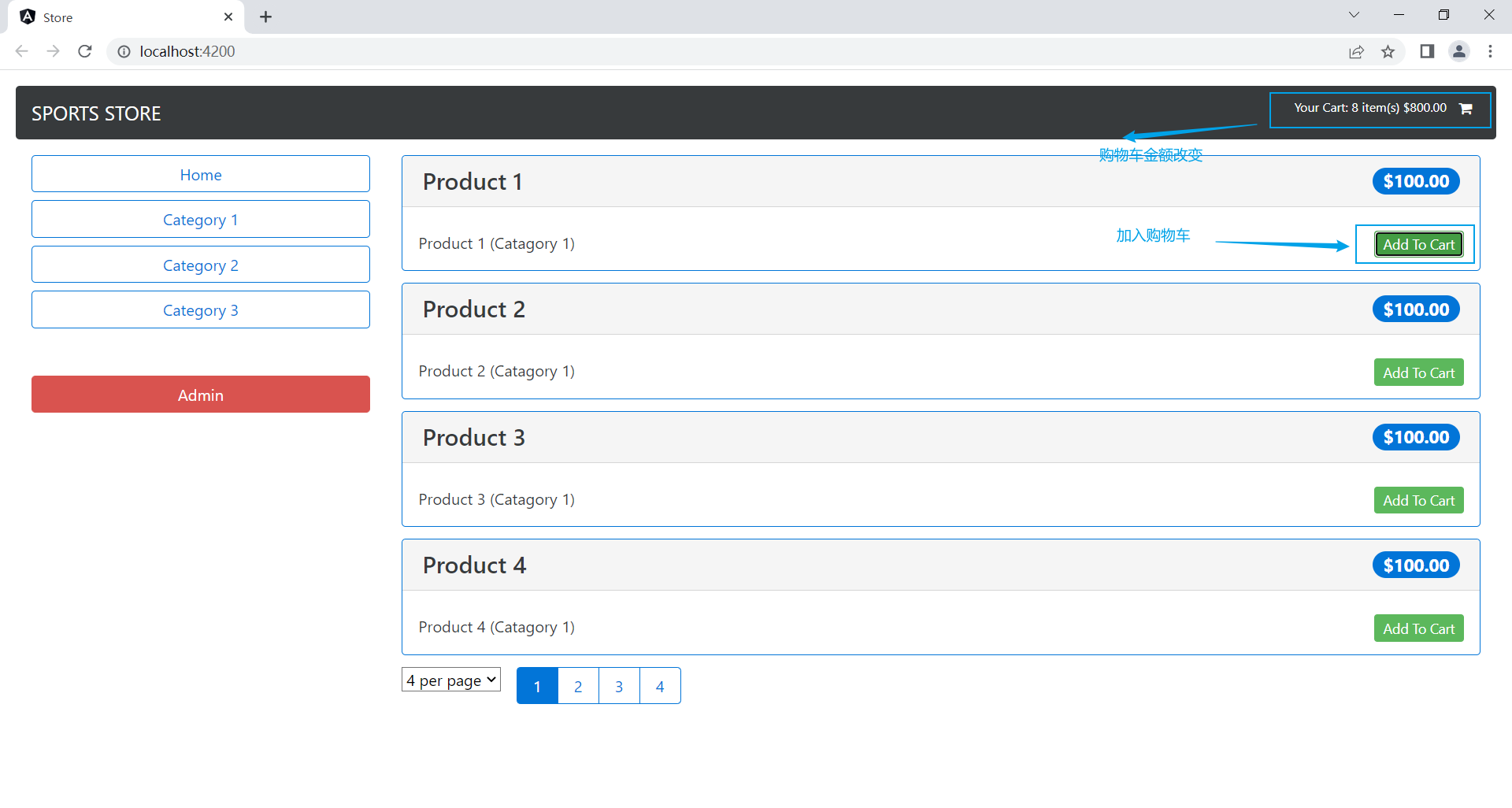Click the shopping cart icon

click(x=1466, y=109)
